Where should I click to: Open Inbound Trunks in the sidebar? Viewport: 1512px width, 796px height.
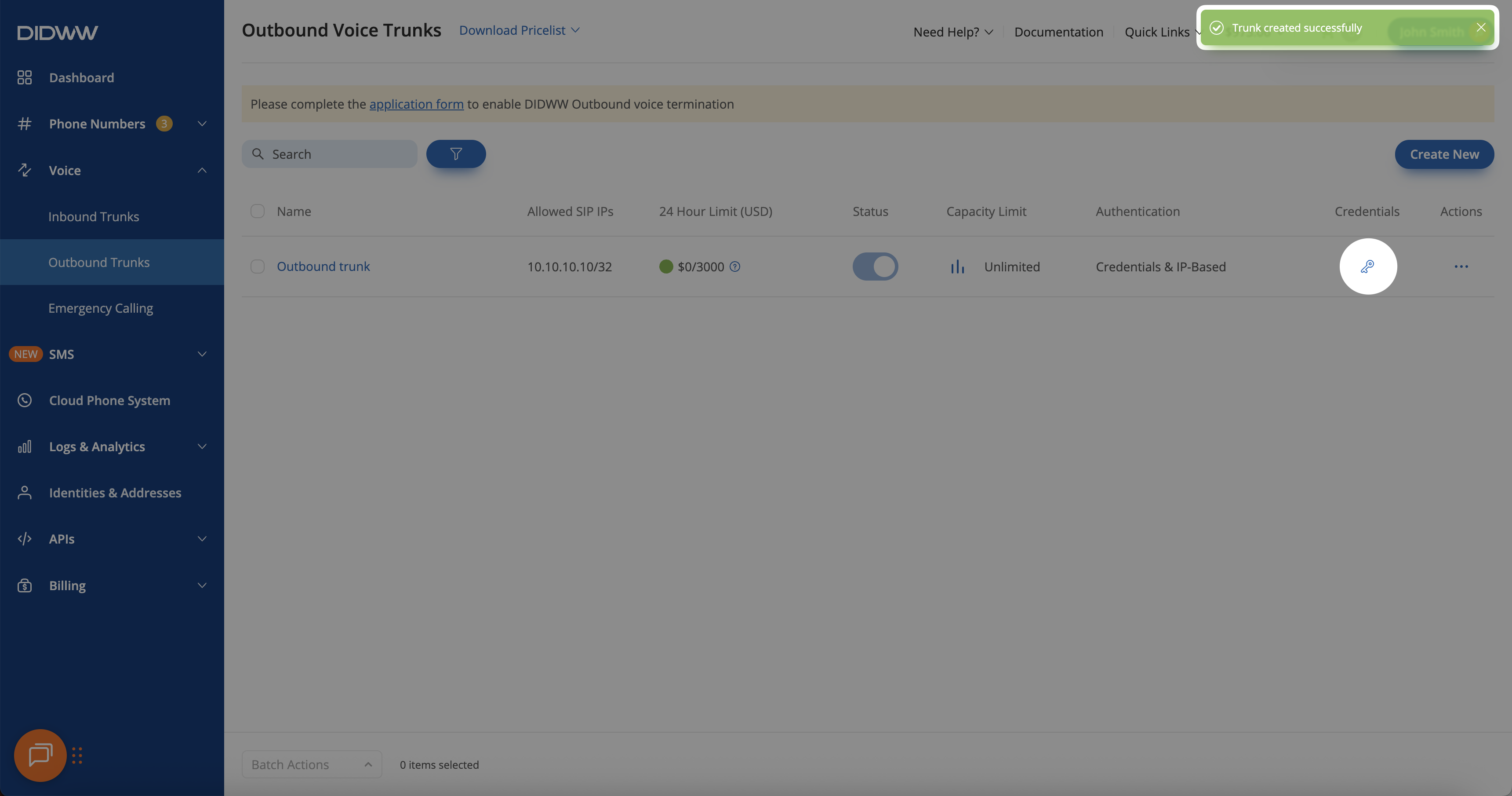[94, 217]
